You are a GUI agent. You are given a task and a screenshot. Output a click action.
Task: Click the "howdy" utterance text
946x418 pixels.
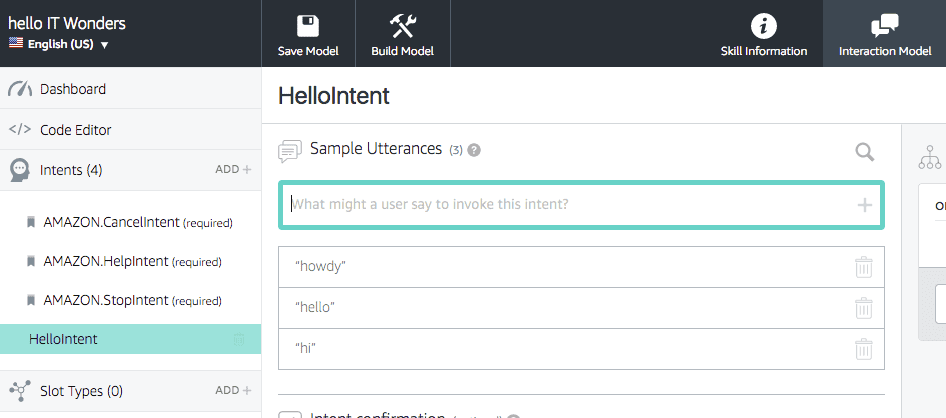click(319, 267)
